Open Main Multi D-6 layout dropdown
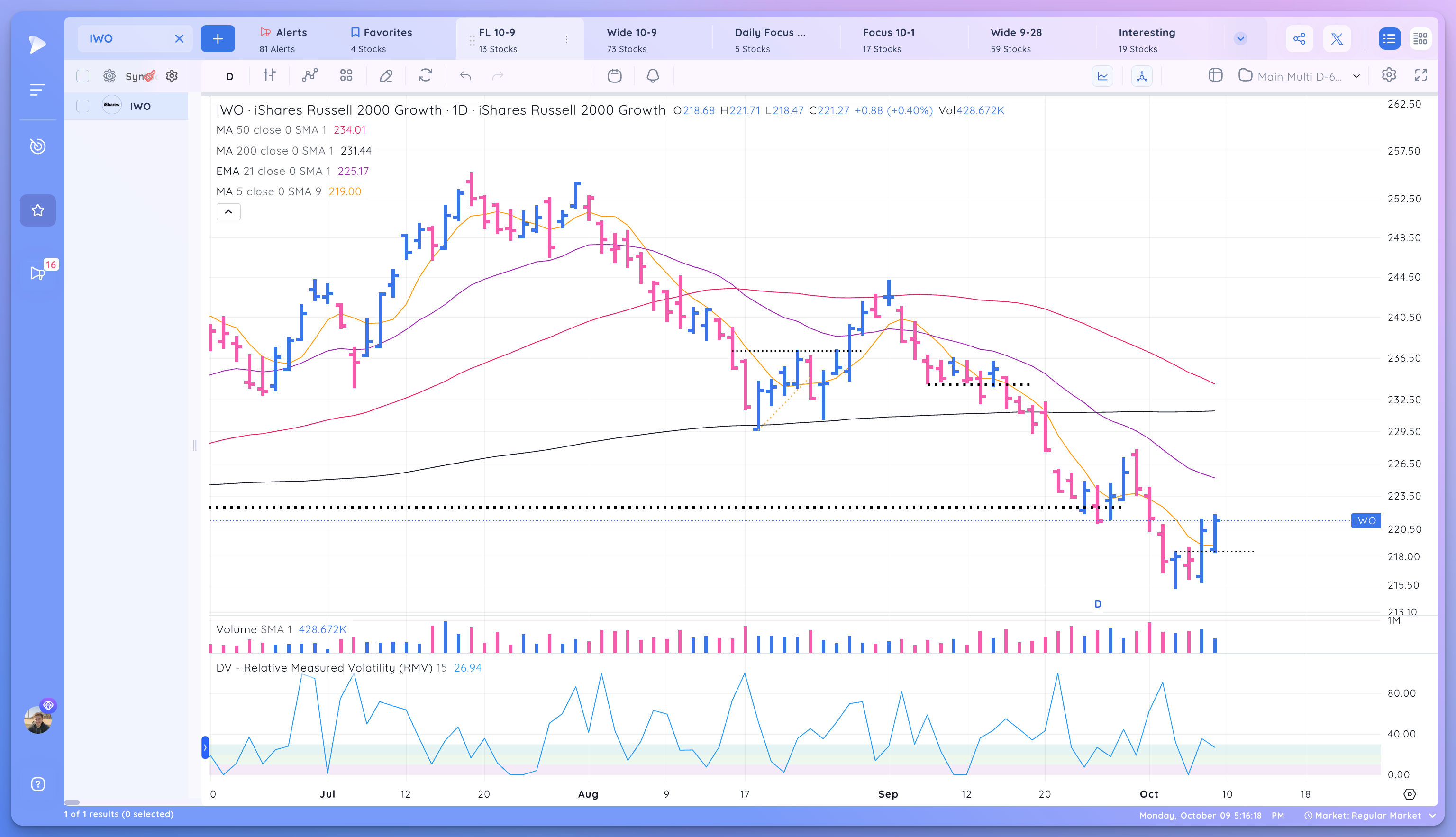This screenshot has height=837, width=1456. 1300,76
